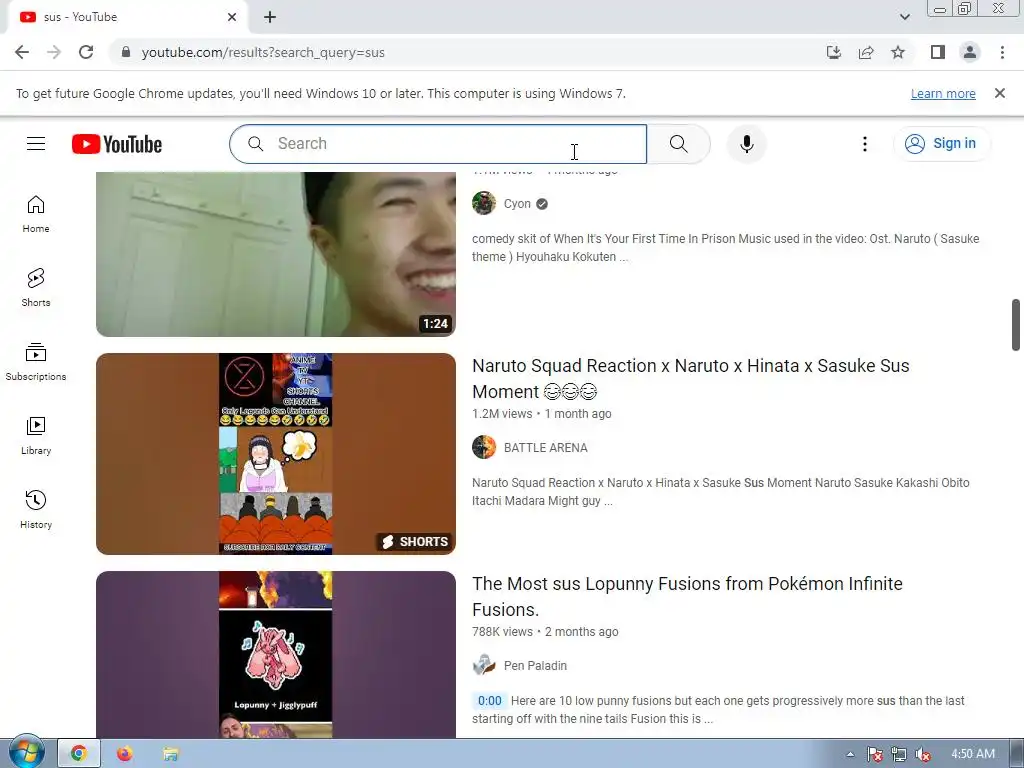Open the Lopunny Fusions video thumbnail
Image resolution: width=1024 pixels, height=768 pixels.
276,654
